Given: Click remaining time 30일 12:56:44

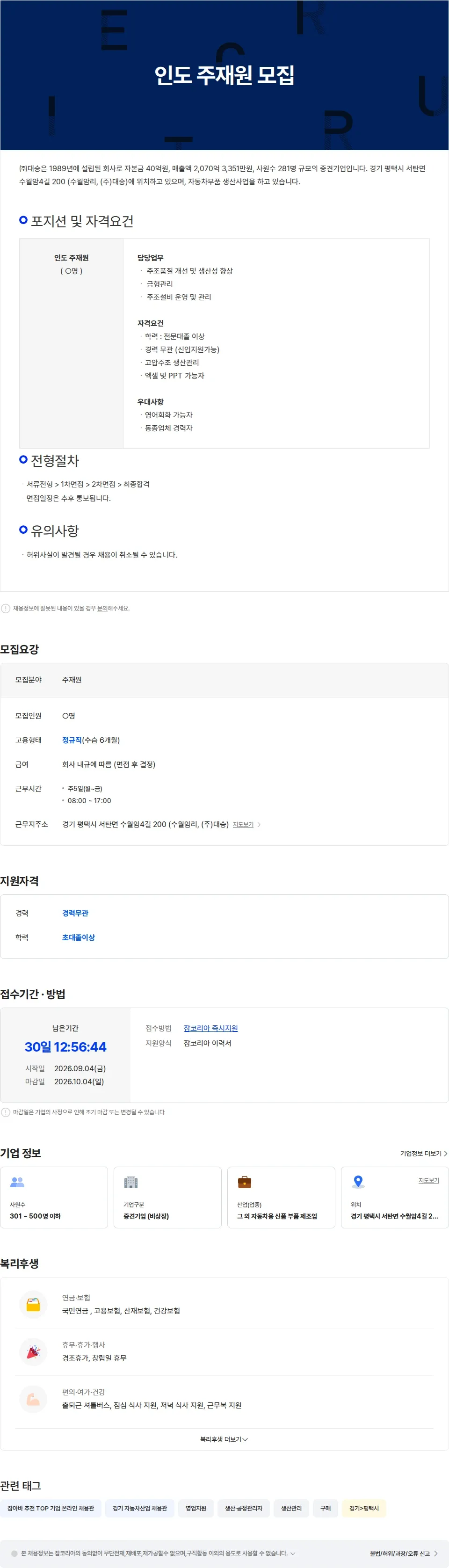Looking at the screenshot, I should coord(65,1047).
